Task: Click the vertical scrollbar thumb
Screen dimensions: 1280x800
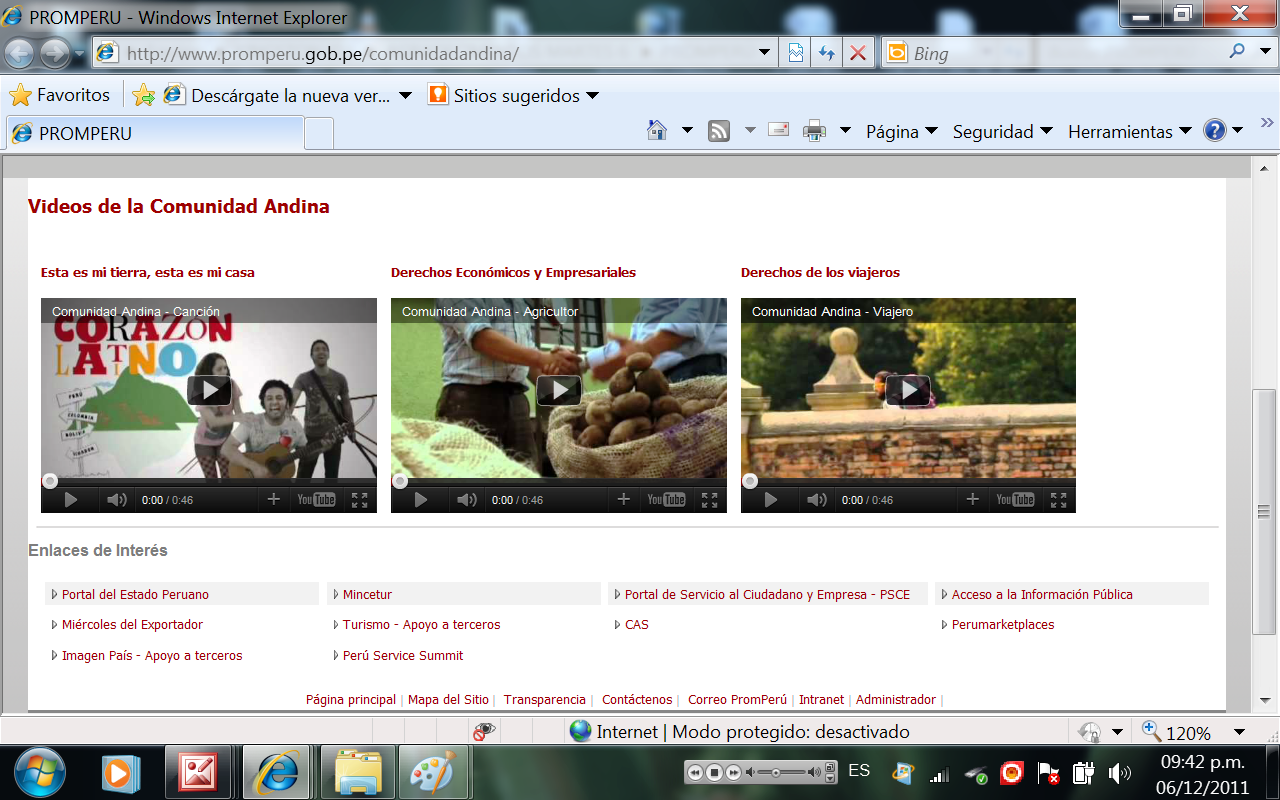Action: coord(1265,512)
